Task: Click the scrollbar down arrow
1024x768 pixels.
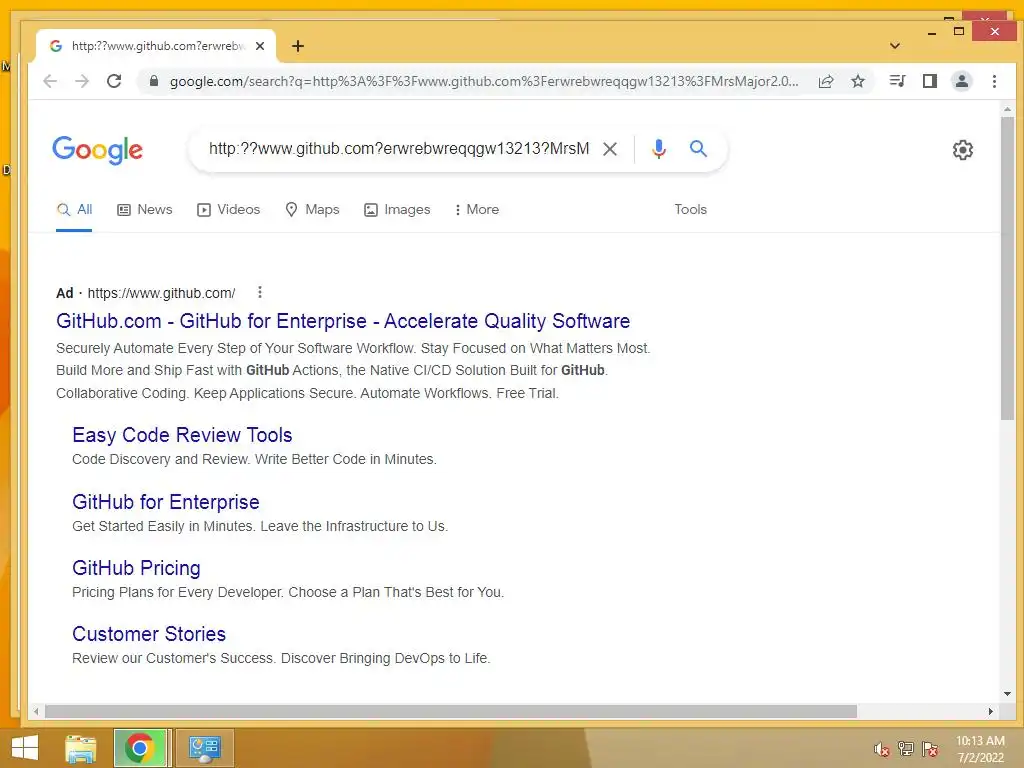Action: click(1007, 694)
